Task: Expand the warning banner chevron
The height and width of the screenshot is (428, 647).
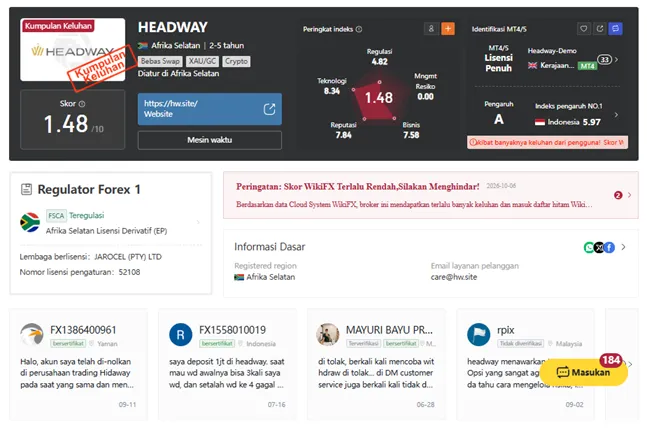Action: pos(629,195)
